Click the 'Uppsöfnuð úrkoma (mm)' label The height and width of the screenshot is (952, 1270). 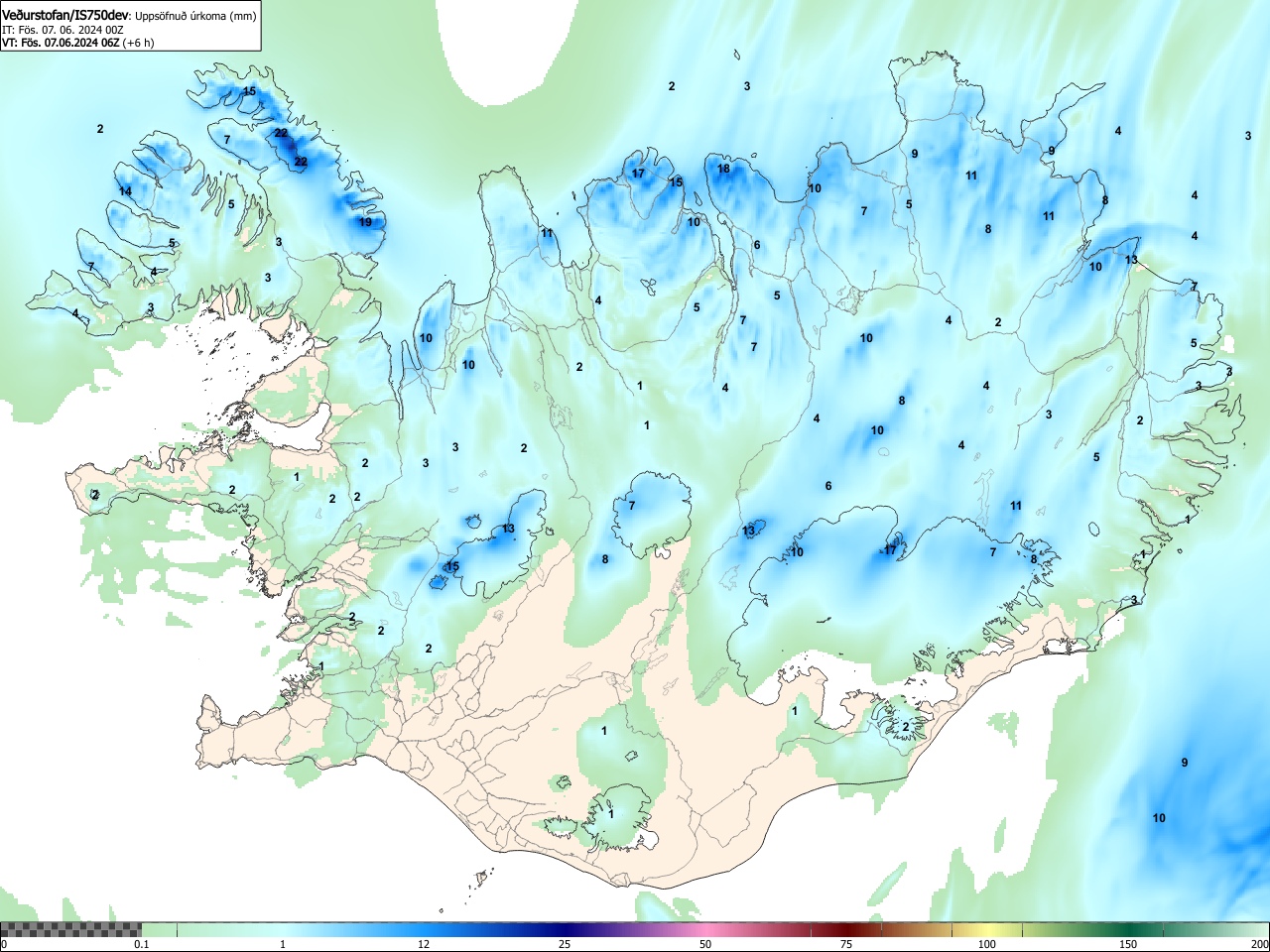coord(195,17)
